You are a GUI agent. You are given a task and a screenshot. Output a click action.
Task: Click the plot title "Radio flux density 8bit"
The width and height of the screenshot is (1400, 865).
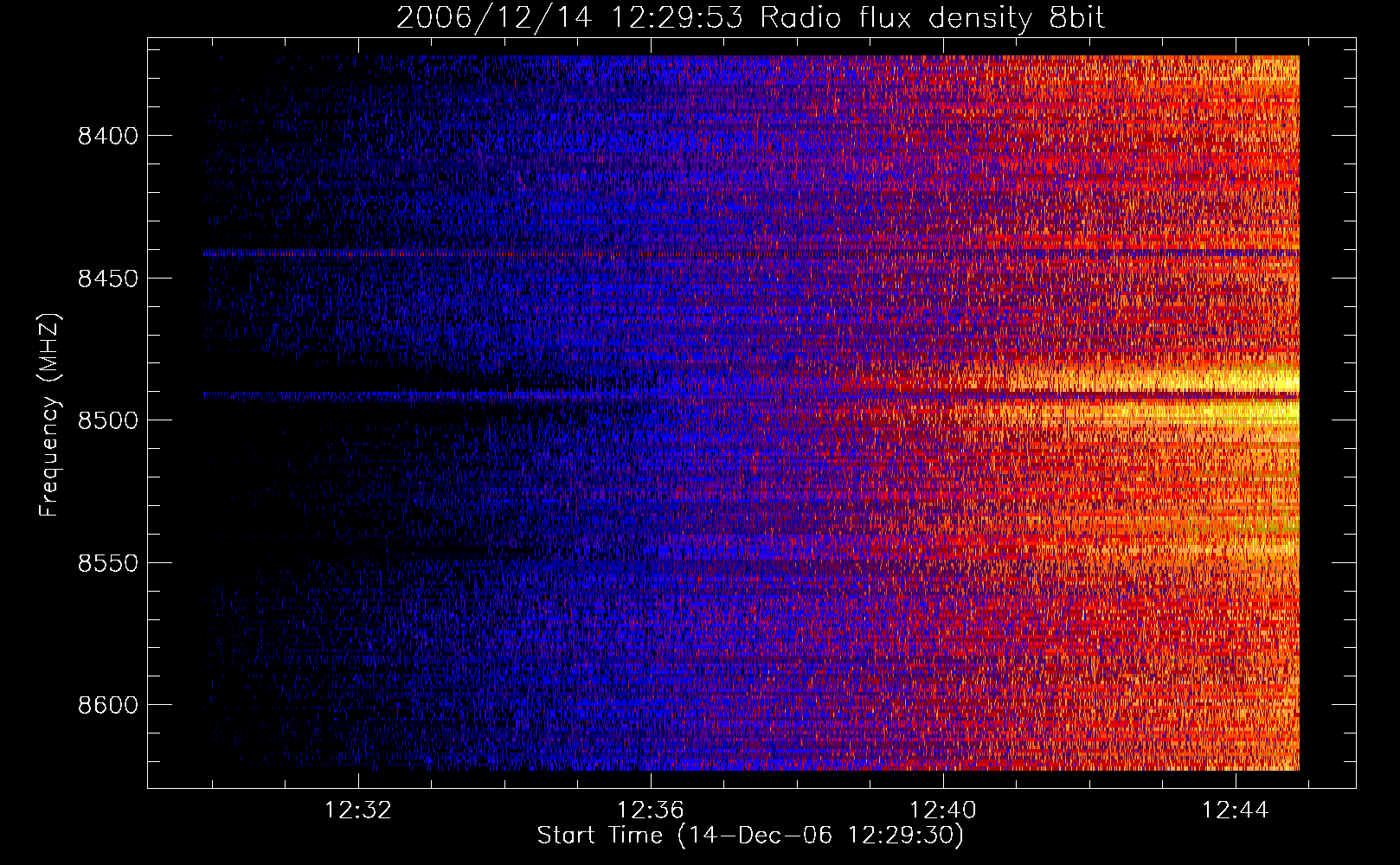coord(932,17)
